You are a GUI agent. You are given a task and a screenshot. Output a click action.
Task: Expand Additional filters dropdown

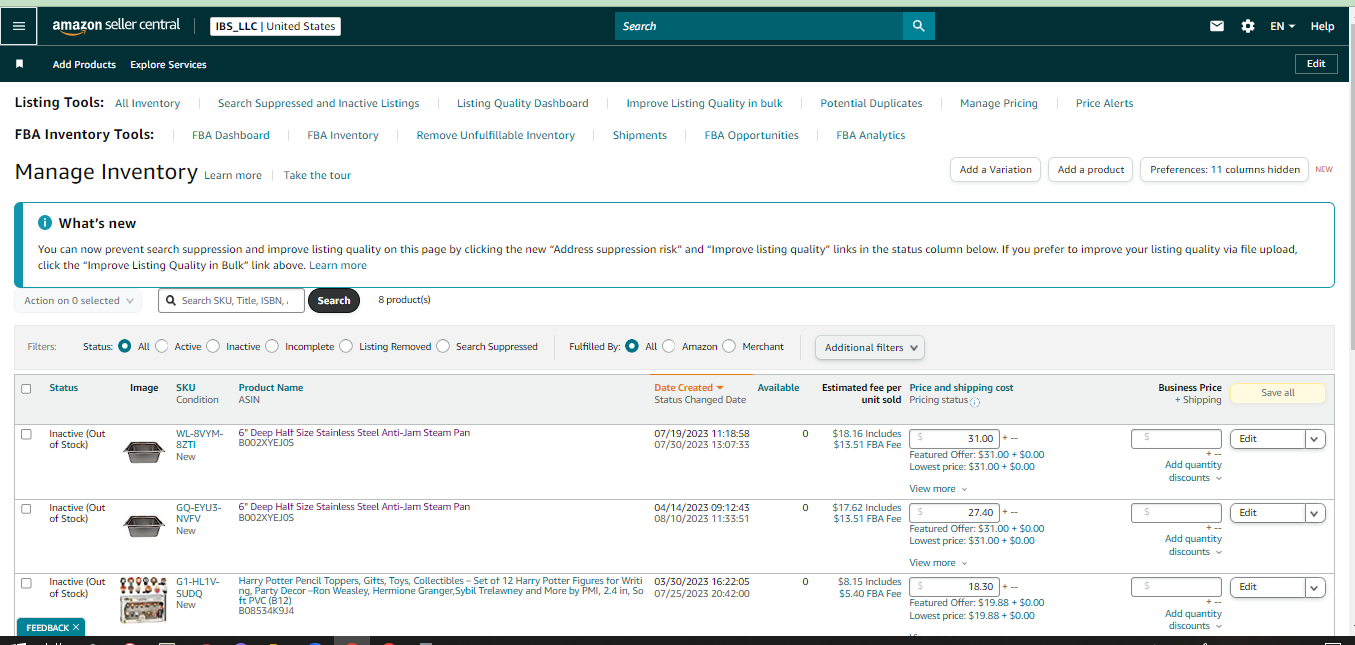tap(870, 347)
